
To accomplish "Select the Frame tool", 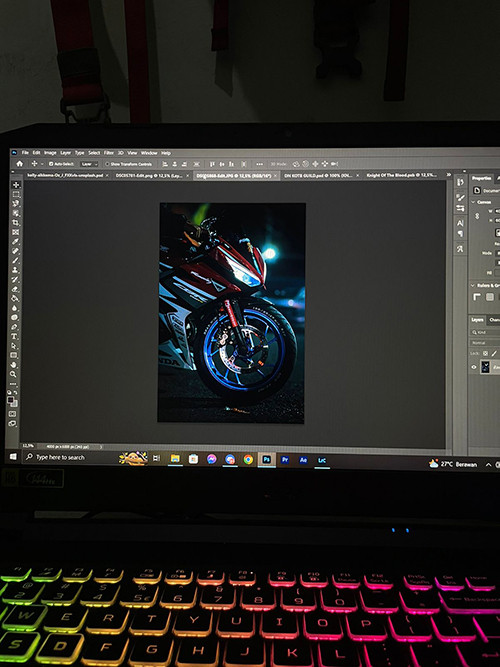I will [x=16, y=232].
